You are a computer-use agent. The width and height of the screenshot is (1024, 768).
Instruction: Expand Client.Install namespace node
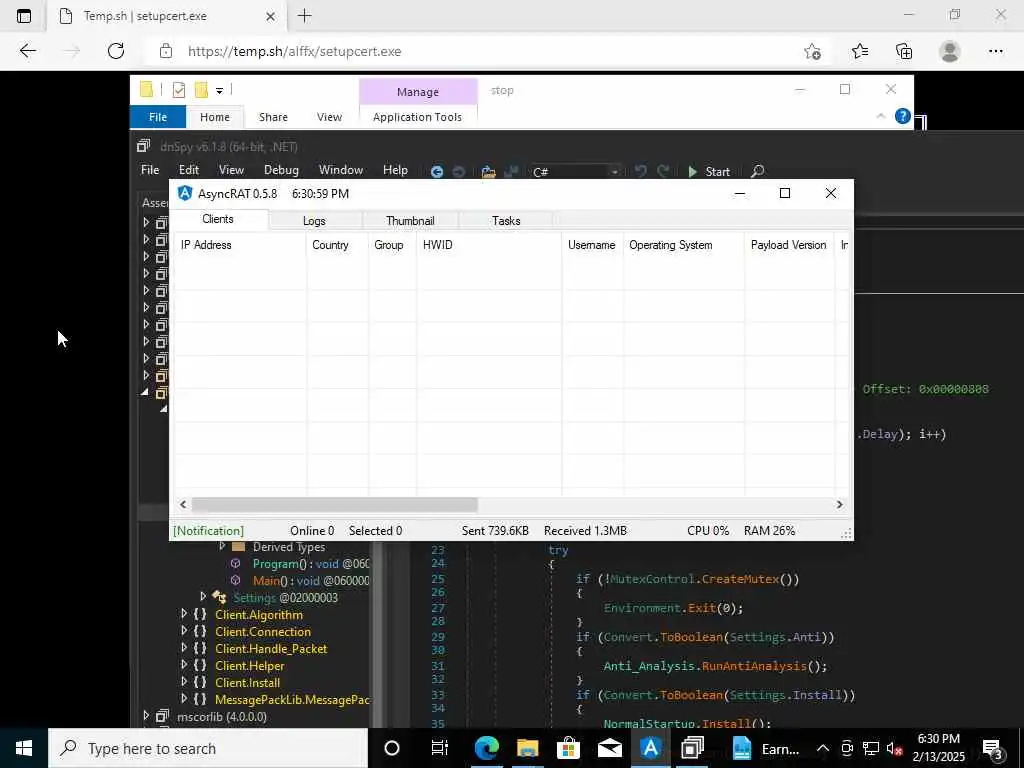click(184, 682)
